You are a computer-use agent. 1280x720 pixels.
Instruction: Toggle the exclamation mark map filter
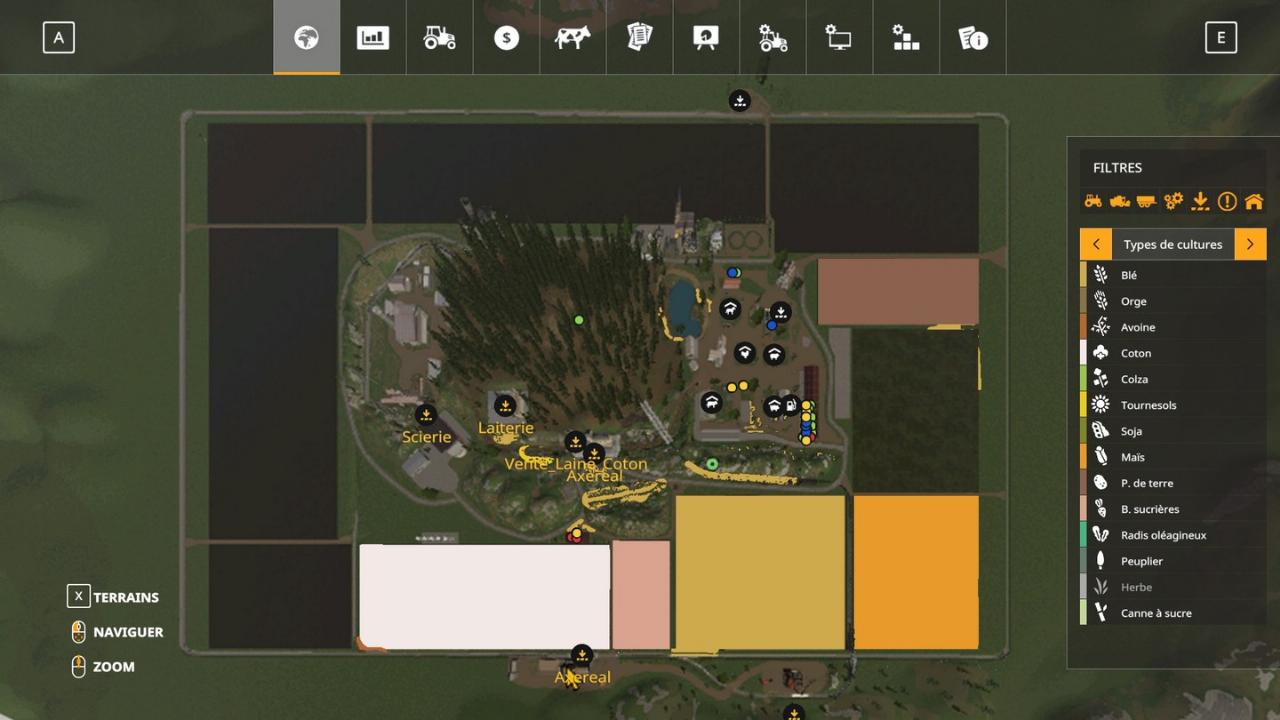click(x=1227, y=201)
